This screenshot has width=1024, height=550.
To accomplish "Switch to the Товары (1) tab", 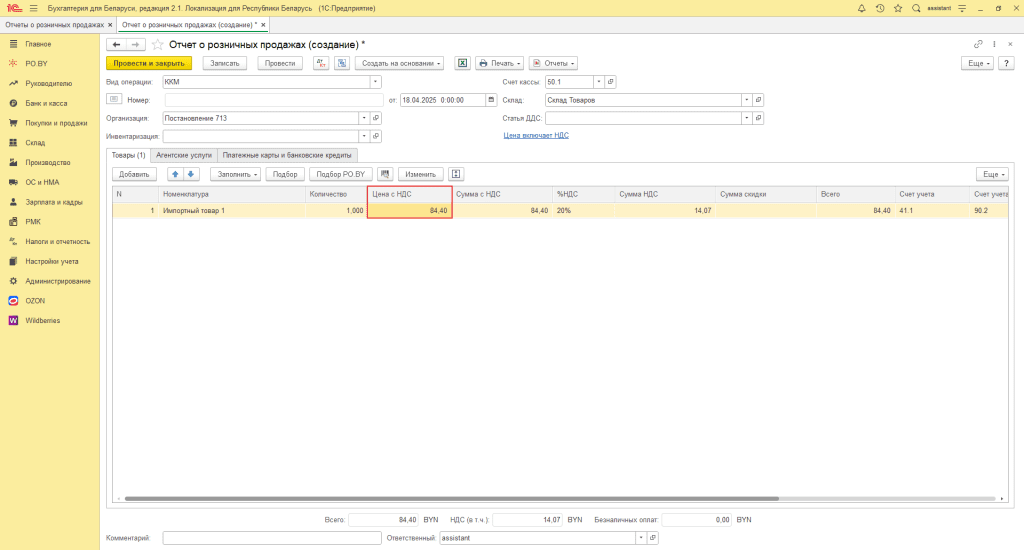I will (128, 155).
